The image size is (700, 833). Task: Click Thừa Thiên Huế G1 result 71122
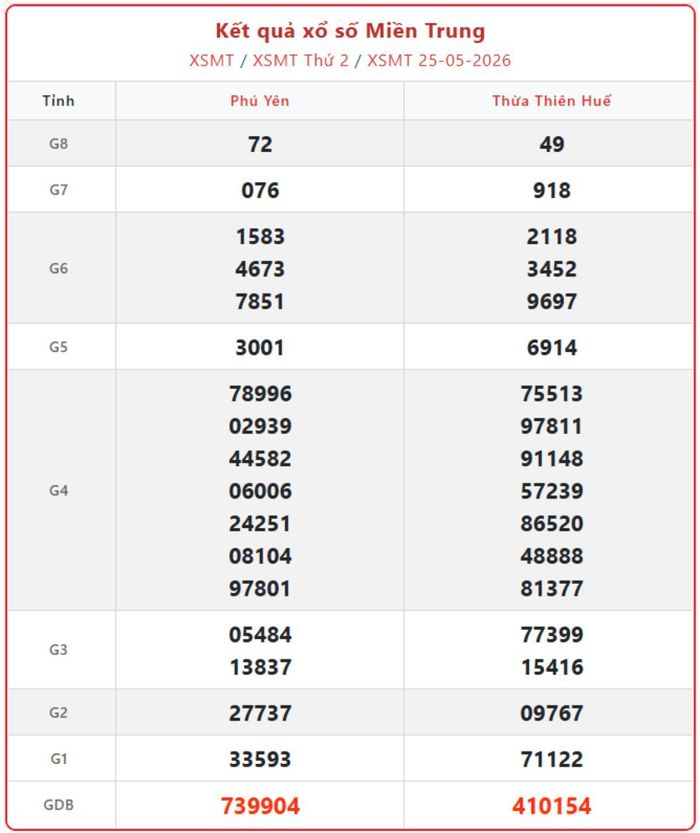point(552,759)
